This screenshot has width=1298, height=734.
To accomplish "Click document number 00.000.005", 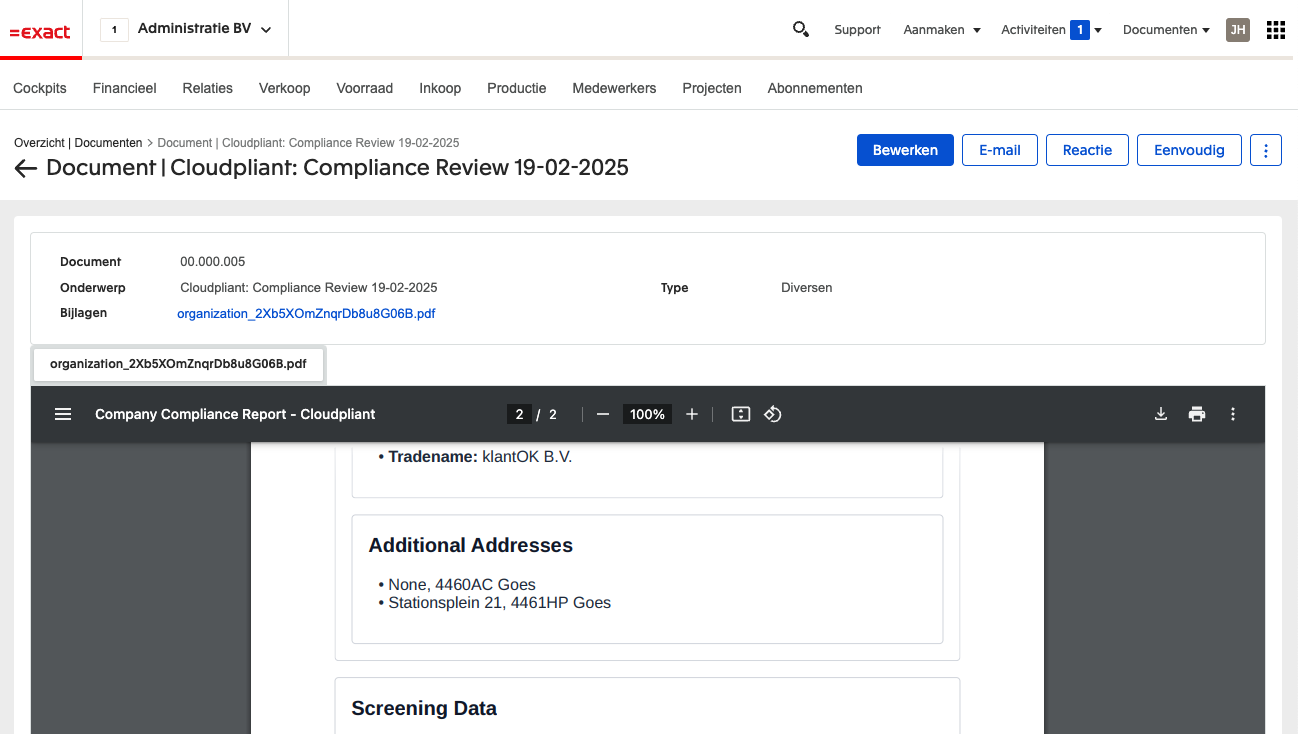I will click(x=213, y=262).
